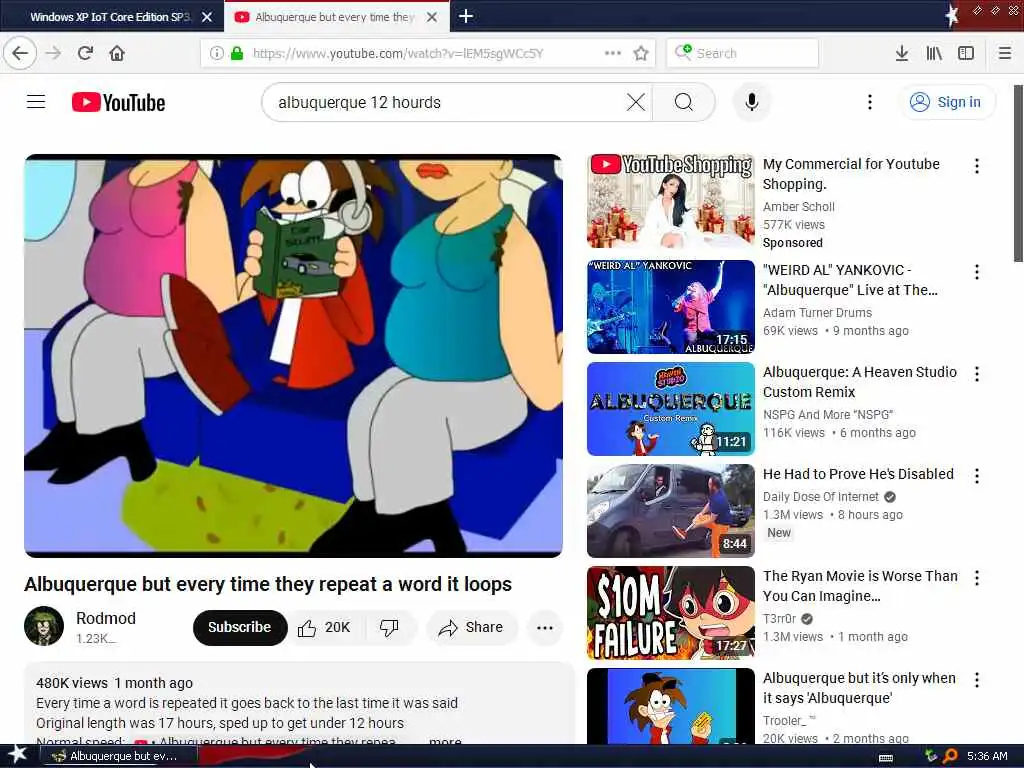Viewport: 1024px width, 768px height.
Task: Toggle the browser sidebar icon
Action: tap(966, 53)
